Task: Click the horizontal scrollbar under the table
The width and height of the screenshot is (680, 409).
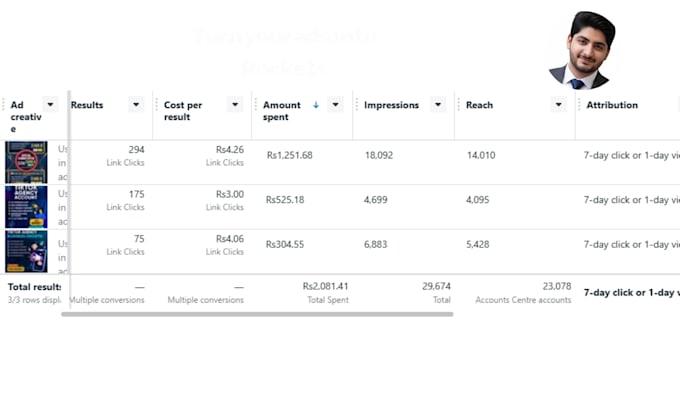Action: click(257, 314)
